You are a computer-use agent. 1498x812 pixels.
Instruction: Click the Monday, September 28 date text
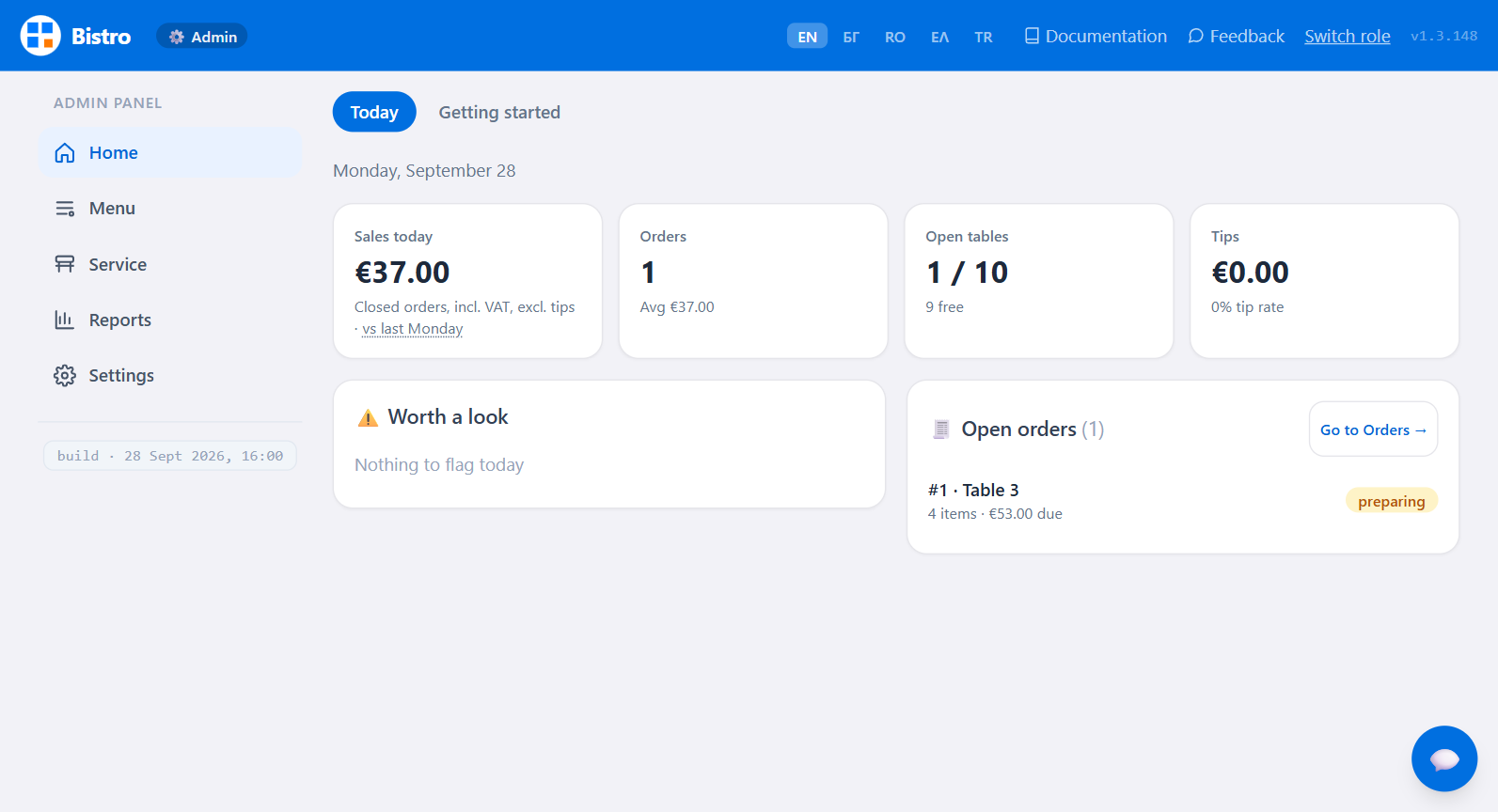424,171
